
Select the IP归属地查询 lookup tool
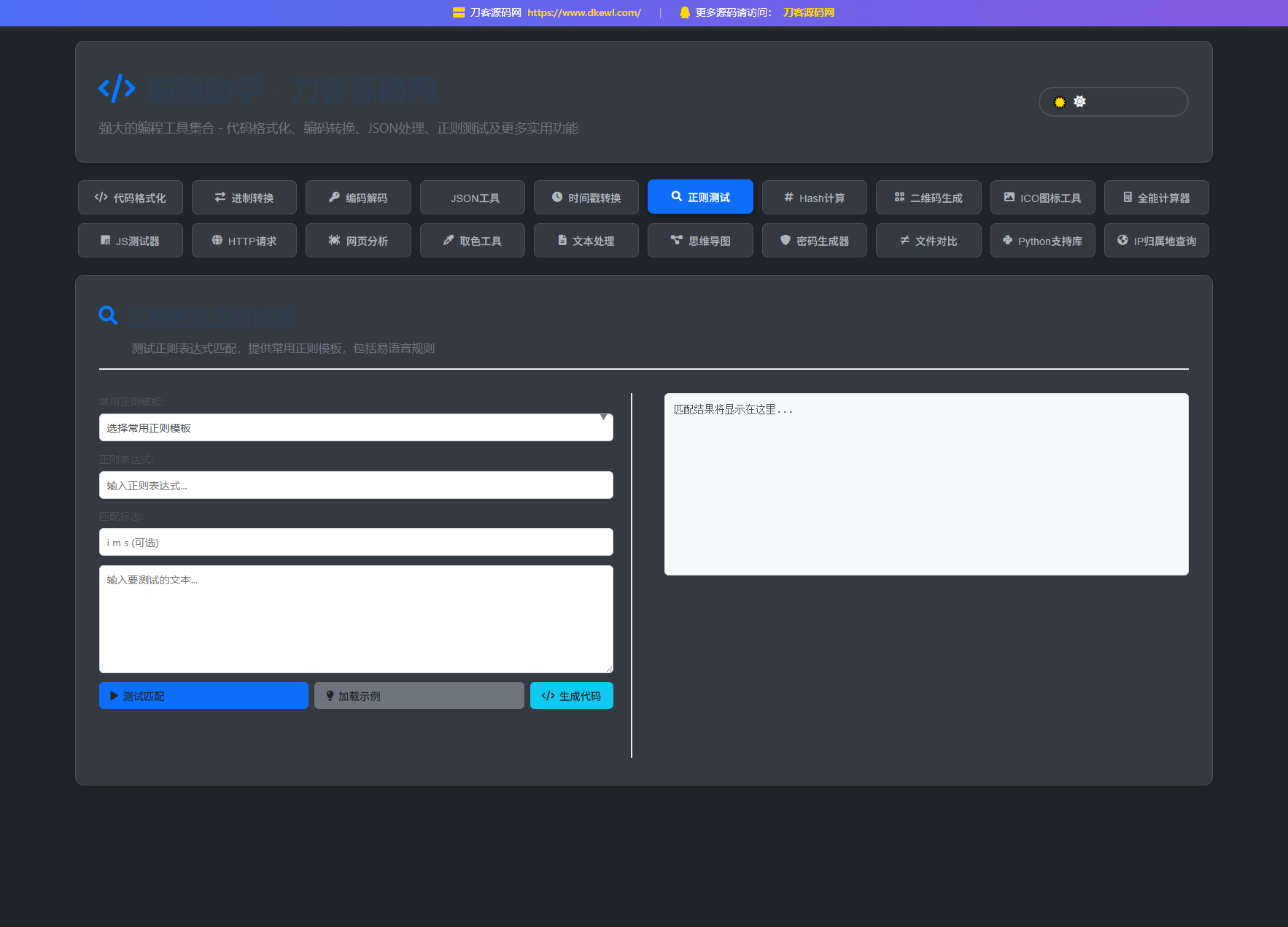click(x=1156, y=240)
